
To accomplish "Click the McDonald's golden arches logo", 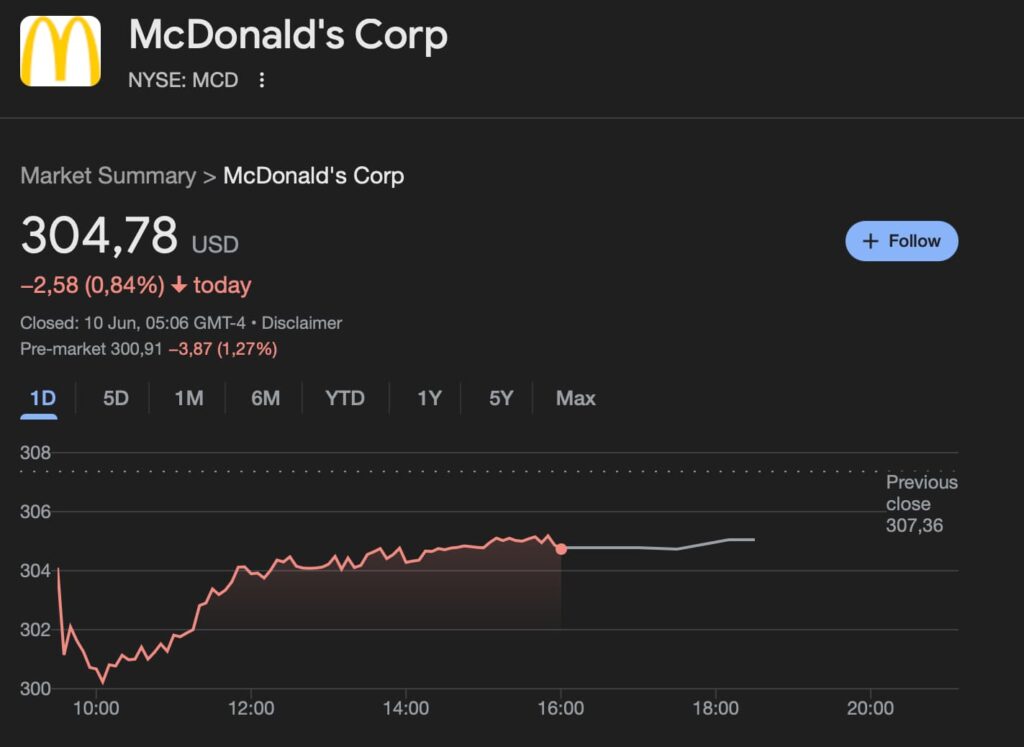I will (60, 51).
